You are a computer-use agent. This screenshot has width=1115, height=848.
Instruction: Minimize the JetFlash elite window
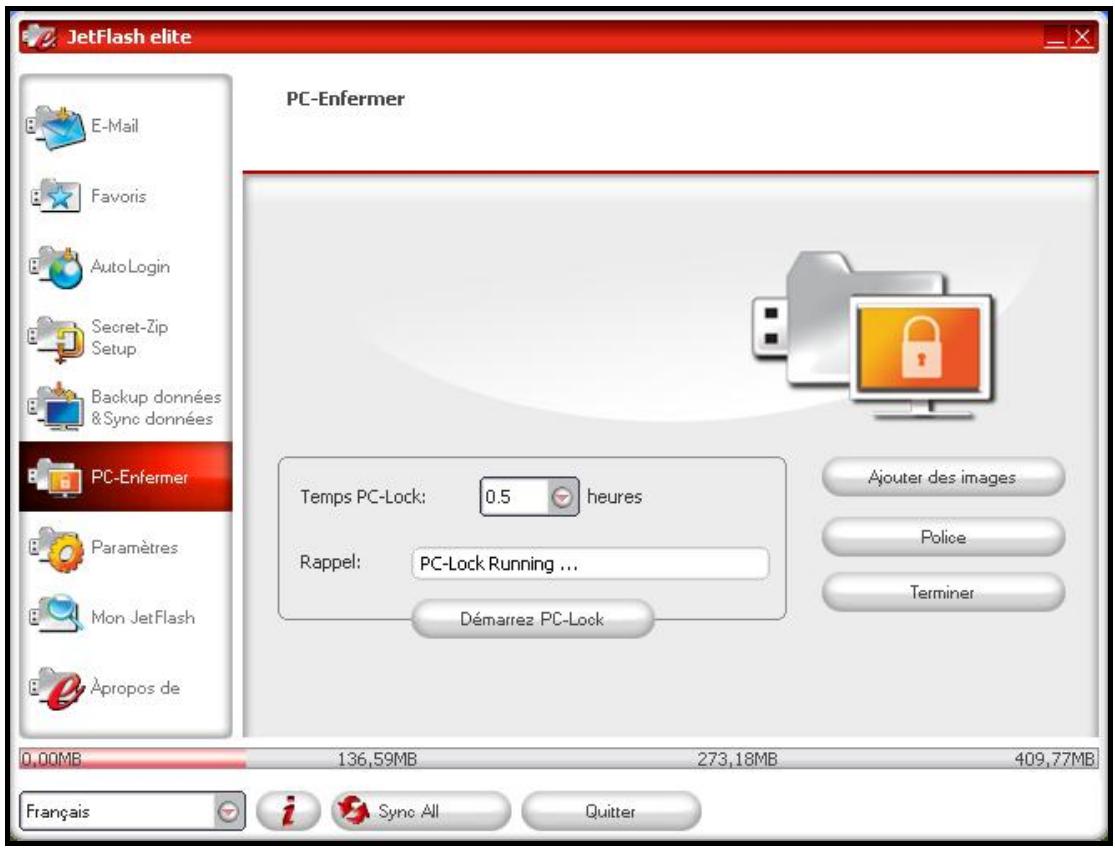[1056, 37]
